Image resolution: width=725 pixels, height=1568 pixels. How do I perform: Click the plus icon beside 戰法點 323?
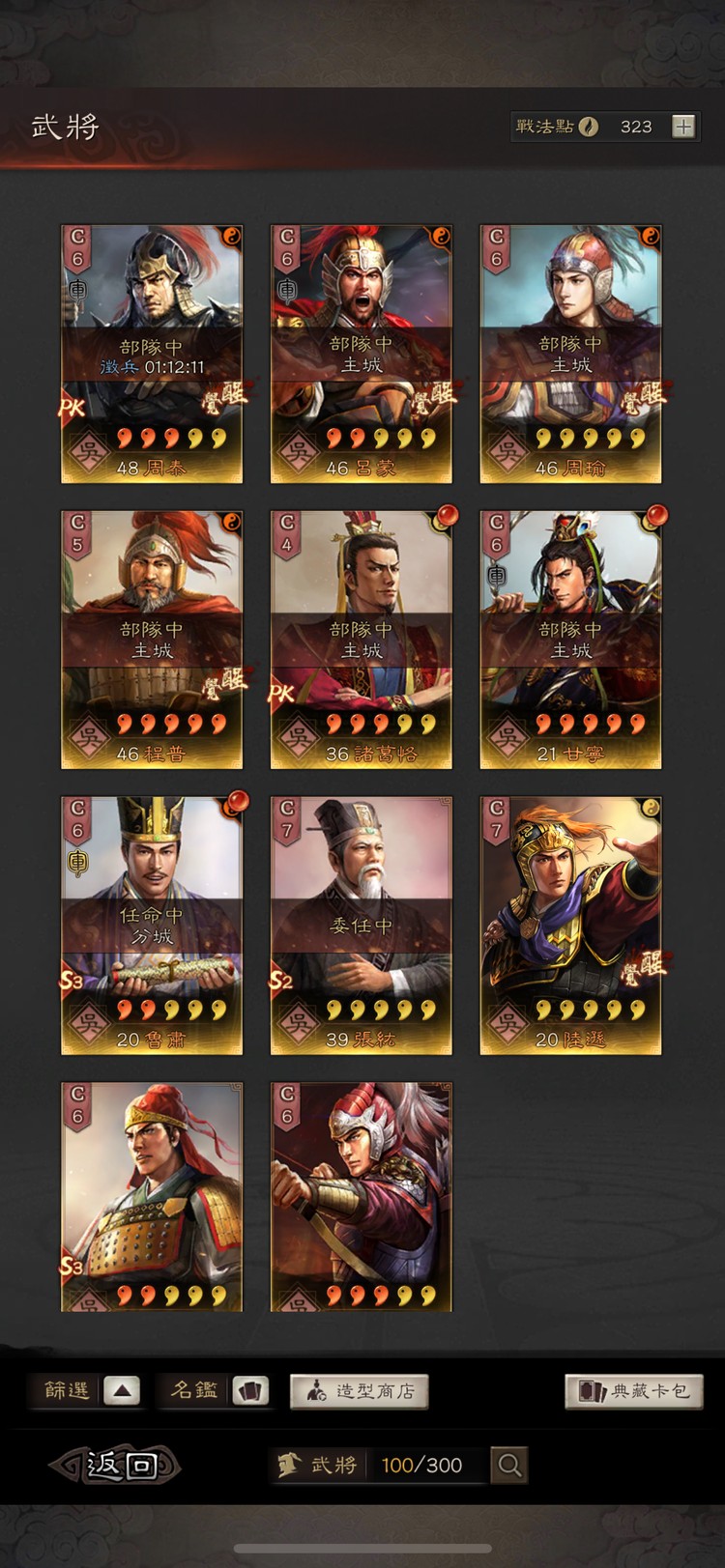point(683,127)
